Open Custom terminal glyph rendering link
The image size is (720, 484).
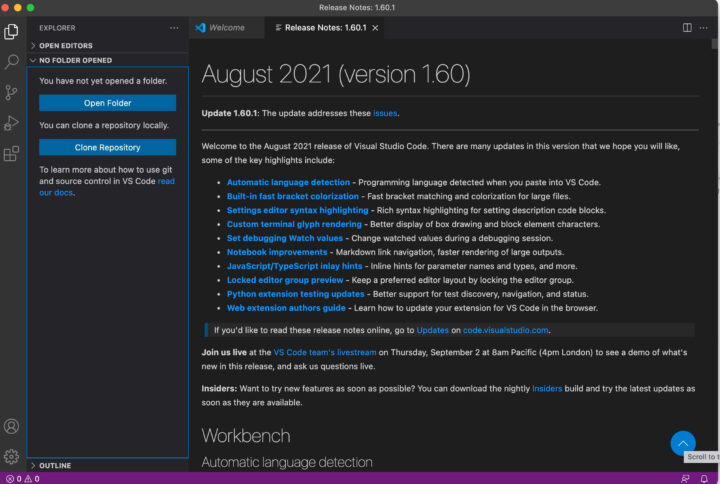[294, 224]
